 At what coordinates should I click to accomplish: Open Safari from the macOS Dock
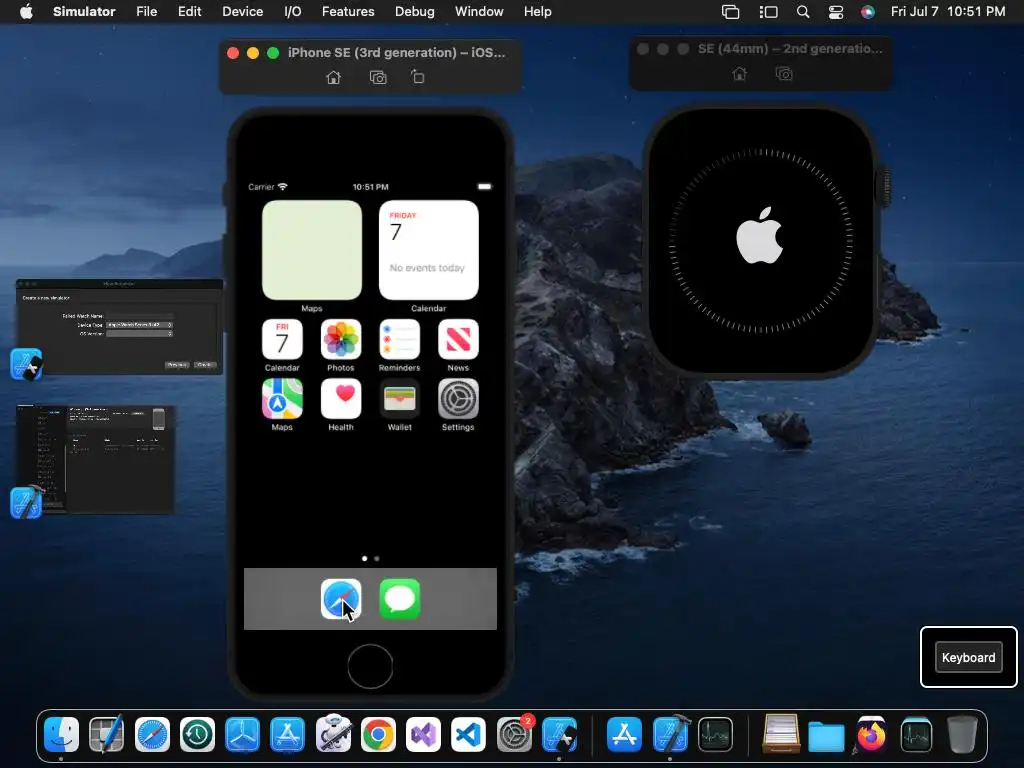click(152, 735)
